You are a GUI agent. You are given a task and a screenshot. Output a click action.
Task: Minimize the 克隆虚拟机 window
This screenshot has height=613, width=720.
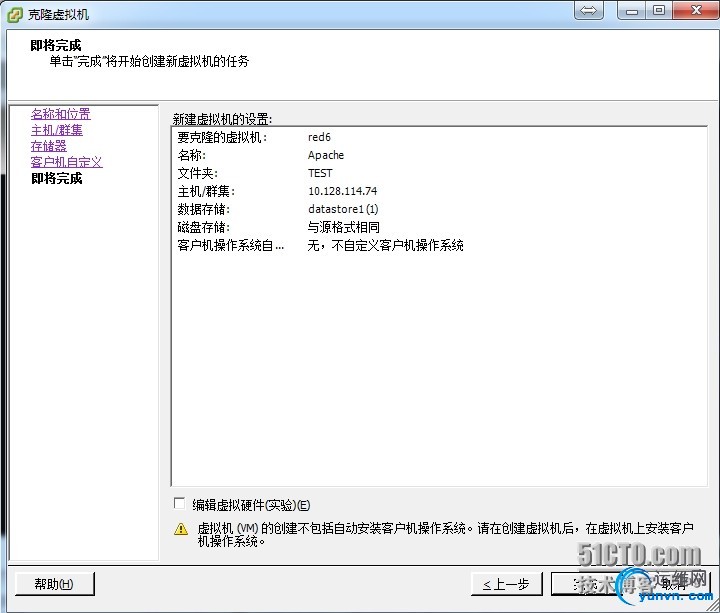click(632, 10)
